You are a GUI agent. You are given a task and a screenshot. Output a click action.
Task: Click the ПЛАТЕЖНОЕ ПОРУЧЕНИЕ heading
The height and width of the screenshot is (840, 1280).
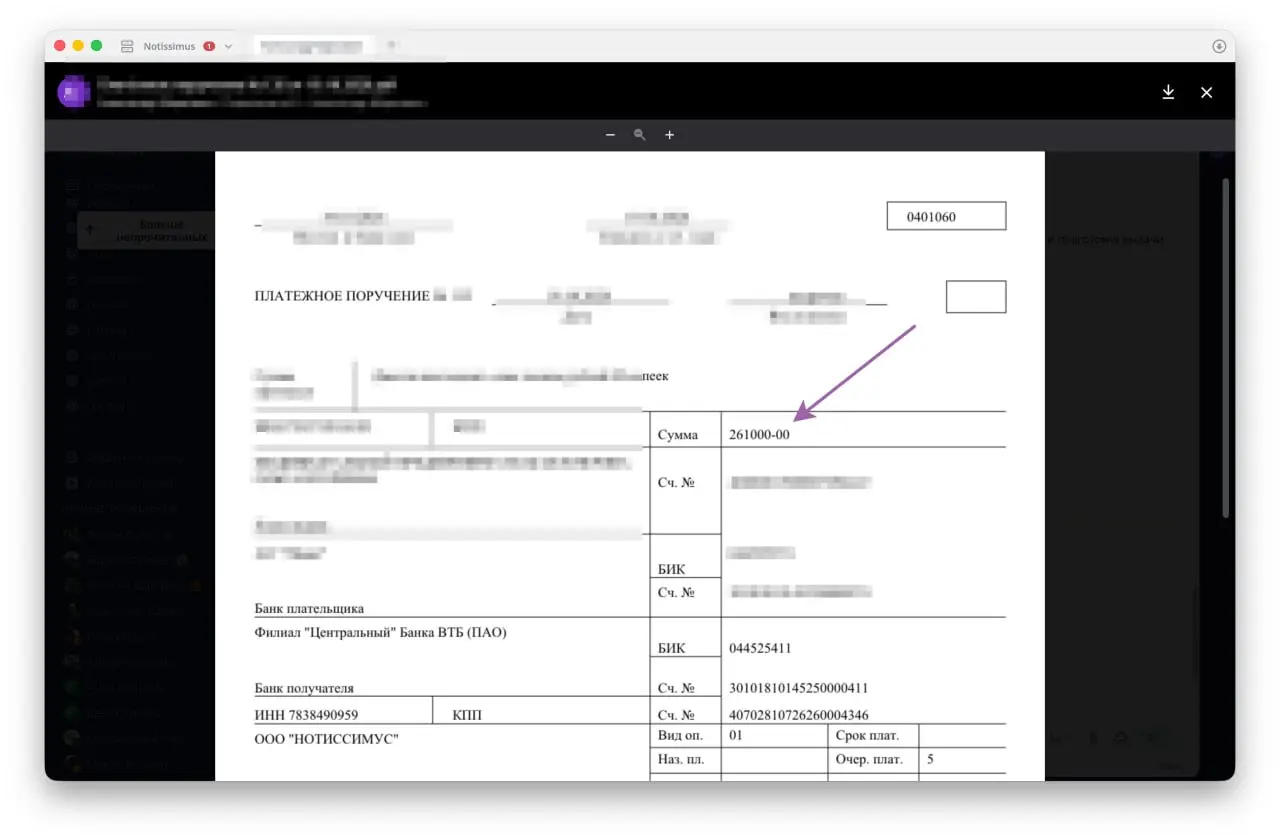pos(342,296)
